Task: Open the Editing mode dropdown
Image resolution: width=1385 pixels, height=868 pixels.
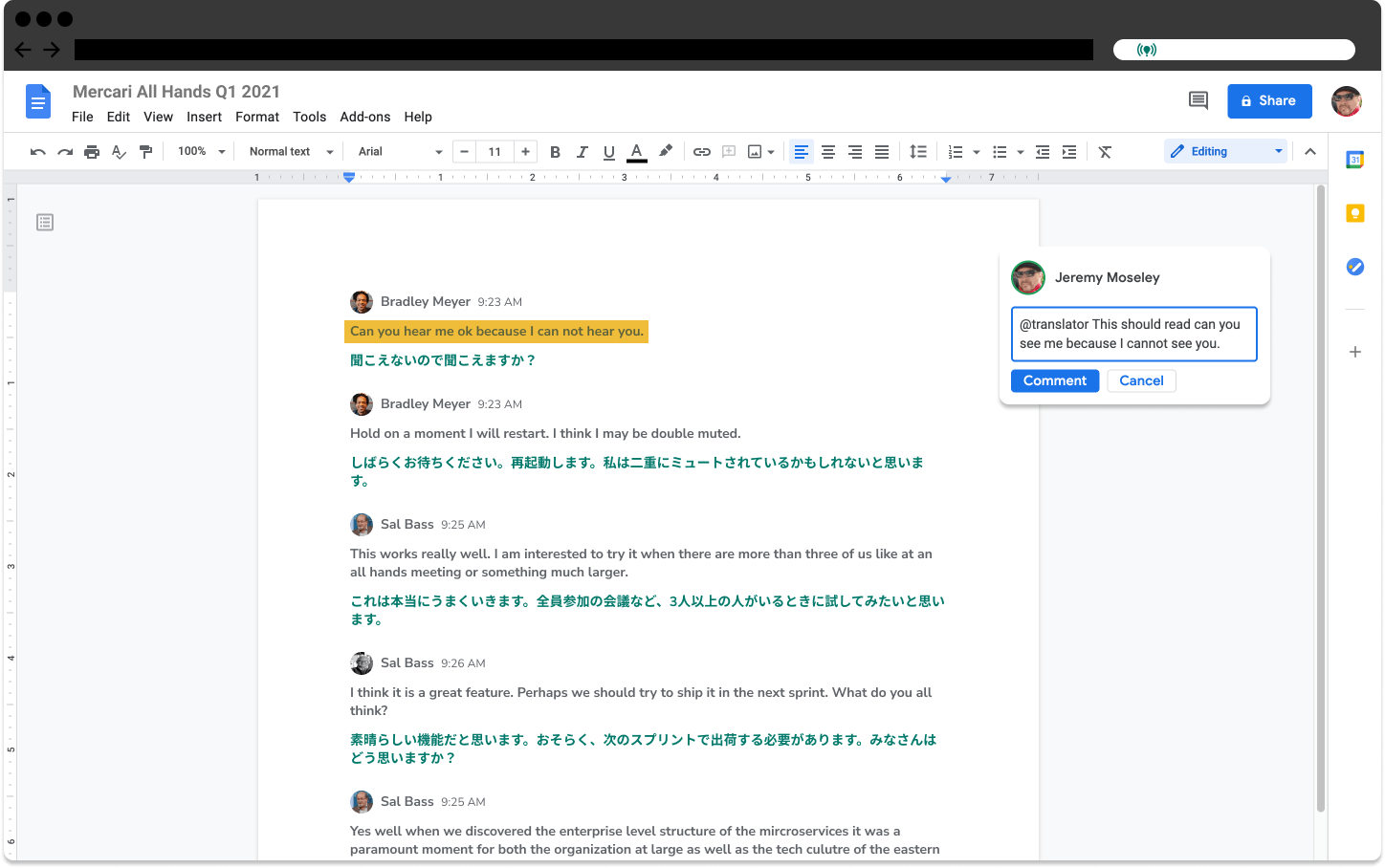Action: 1225,151
